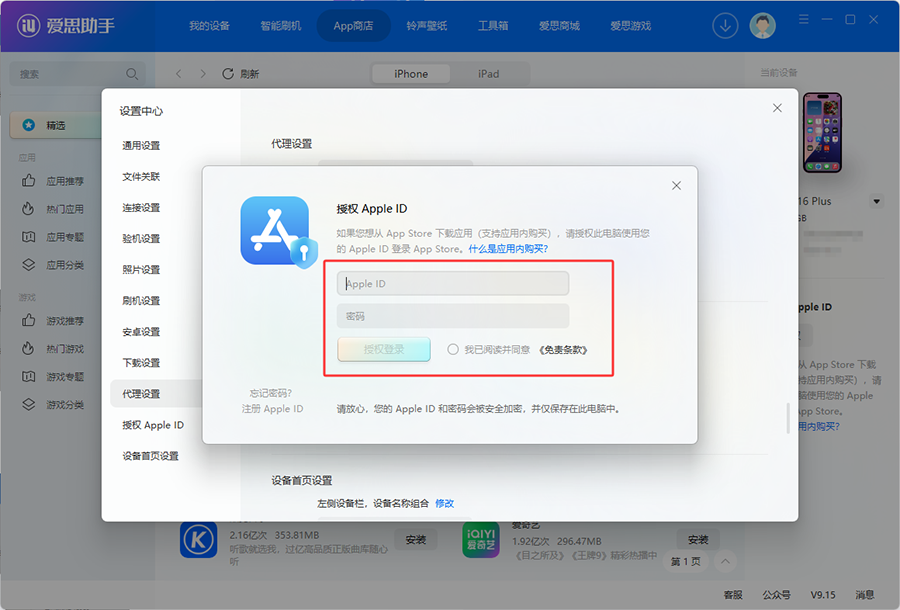Open 热门游戏 flame icon

[28, 348]
